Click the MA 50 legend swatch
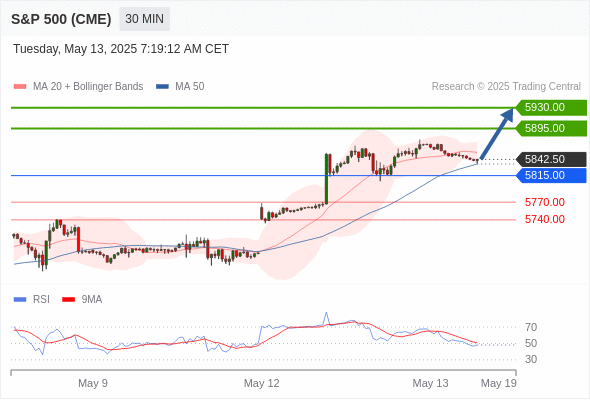The height and width of the screenshot is (400, 590). (x=162, y=87)
